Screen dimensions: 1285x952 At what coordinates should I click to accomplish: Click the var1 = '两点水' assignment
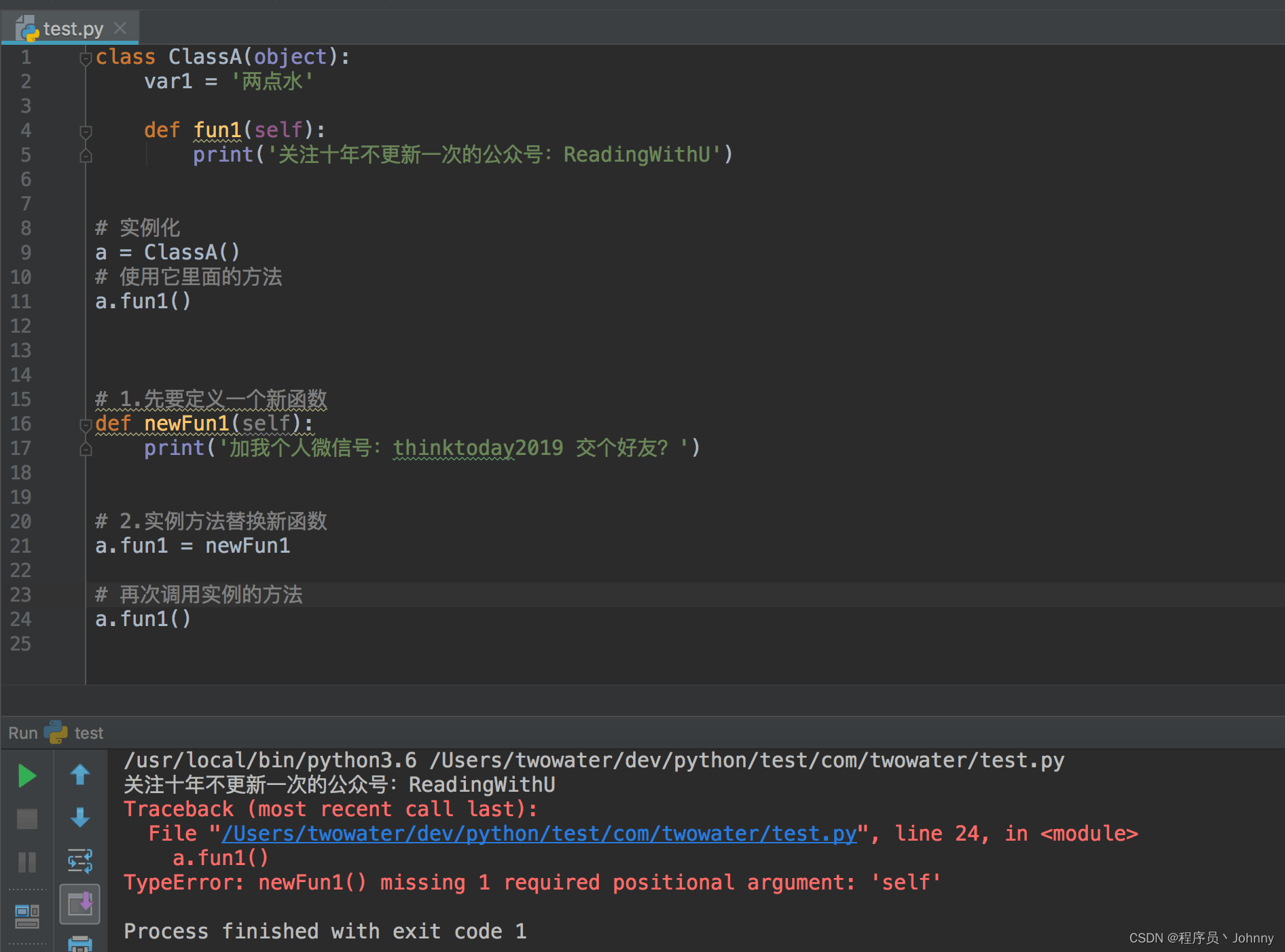[228, 81]
